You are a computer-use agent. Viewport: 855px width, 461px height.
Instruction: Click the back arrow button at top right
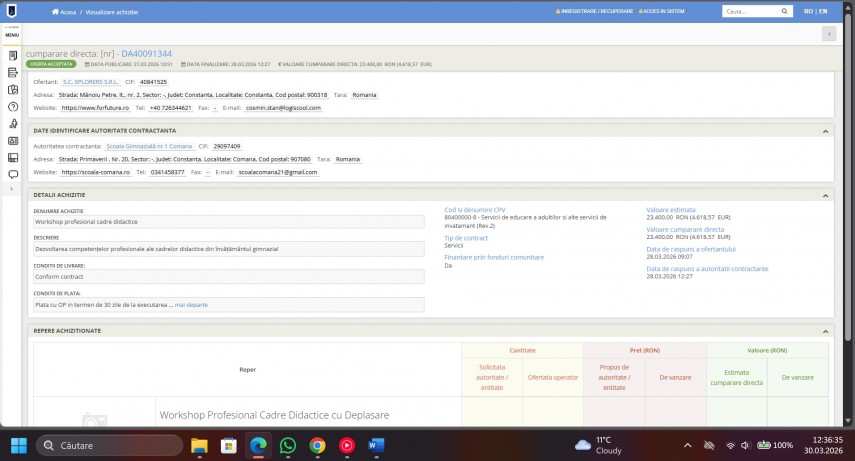coord(828,33)
